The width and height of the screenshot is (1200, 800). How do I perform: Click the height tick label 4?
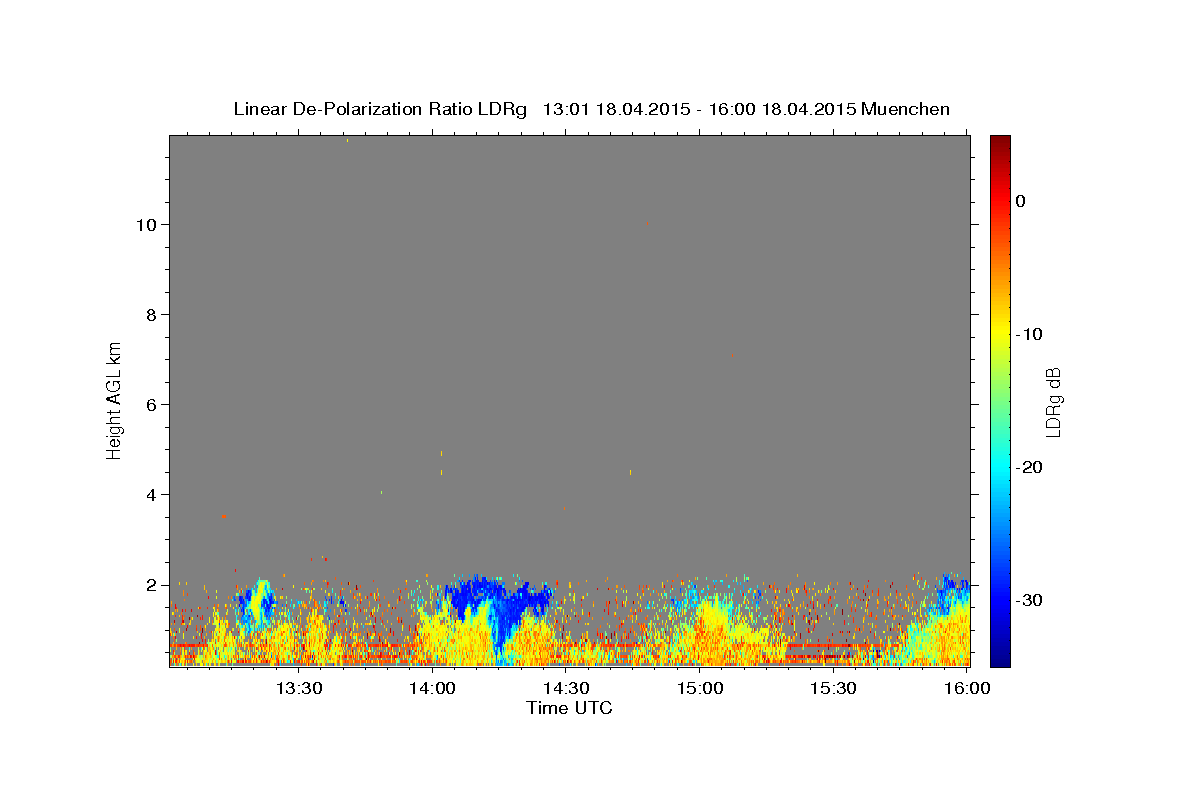point(152,495)
